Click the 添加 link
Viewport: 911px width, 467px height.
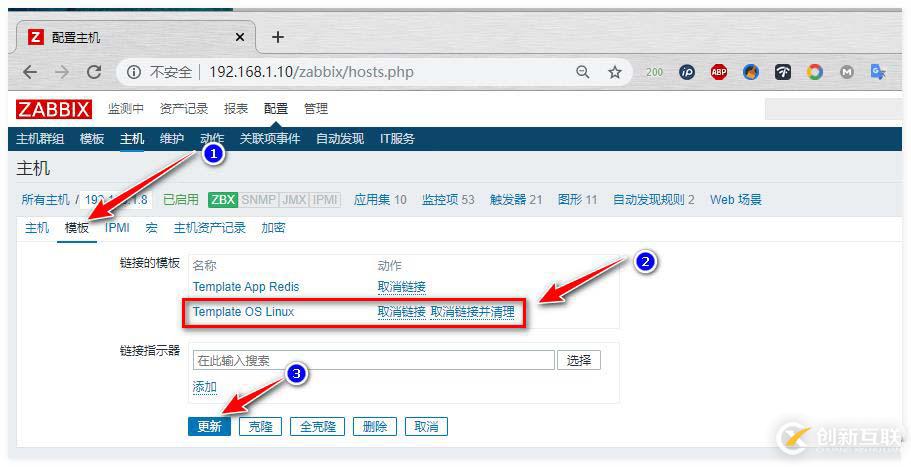[205, 387]
